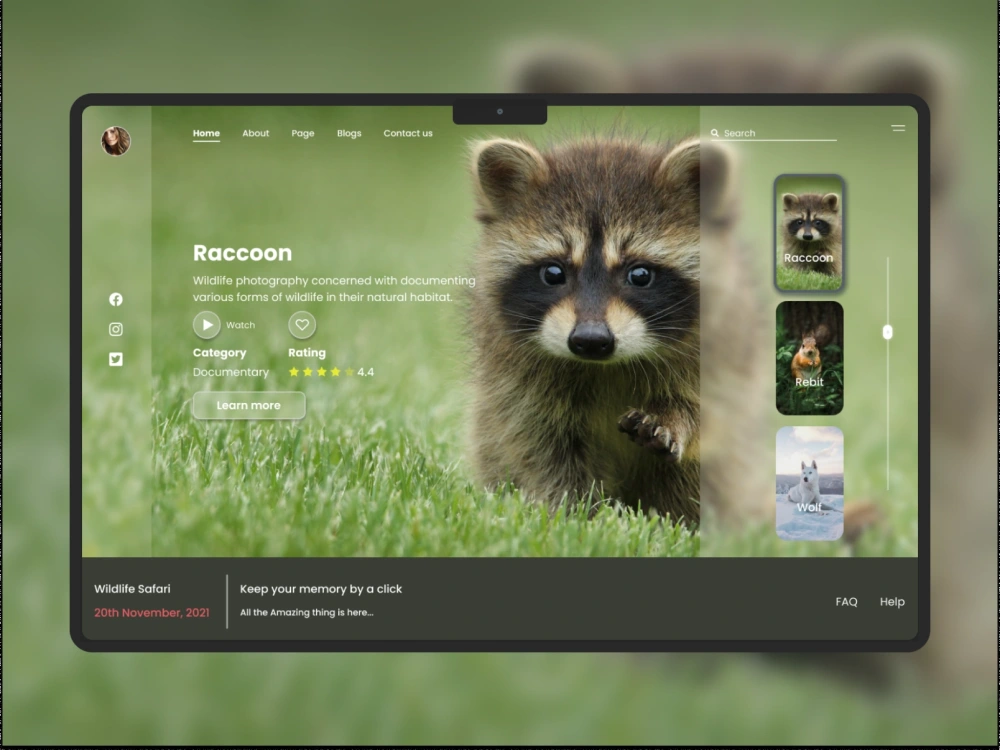Select the Rebit thumbnail card
The width and height of the screenshot is (1000, 750).
point(809,358)
